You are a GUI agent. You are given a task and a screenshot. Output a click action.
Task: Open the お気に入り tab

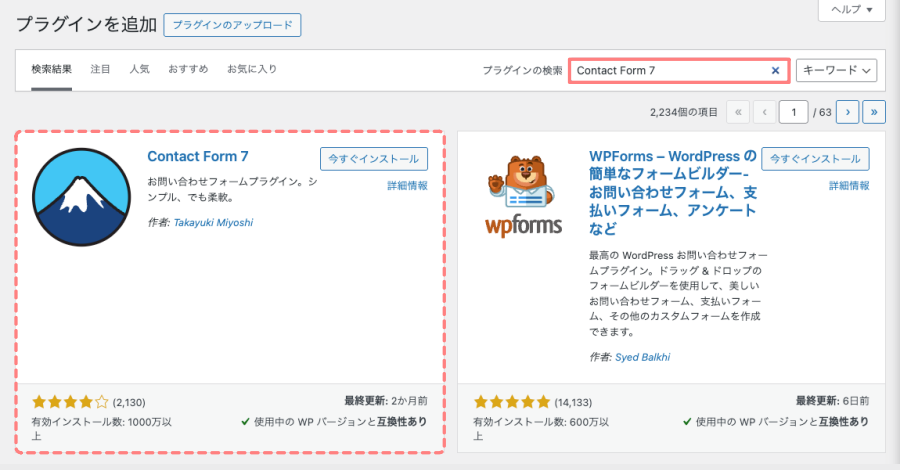pyautogui.click(x=252, y=69)
